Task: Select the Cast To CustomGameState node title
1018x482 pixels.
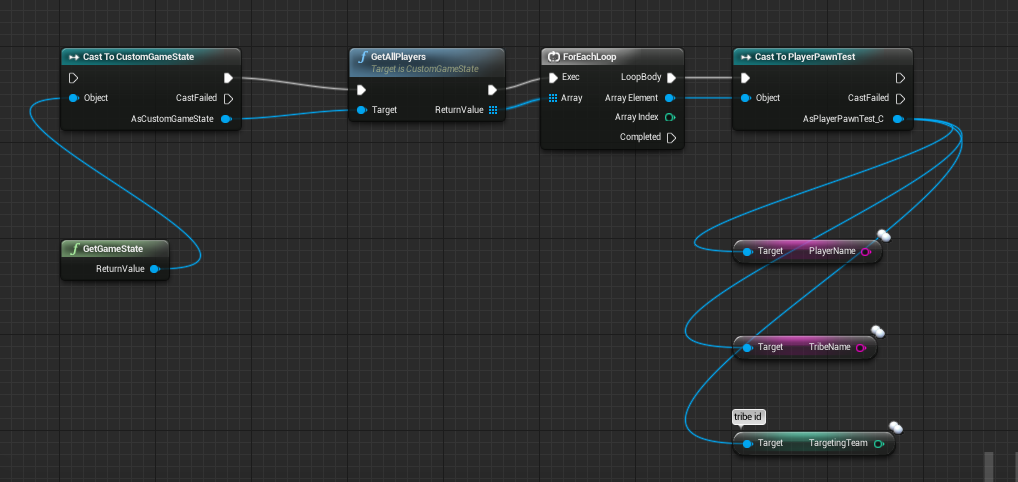Action: (138, 57)
